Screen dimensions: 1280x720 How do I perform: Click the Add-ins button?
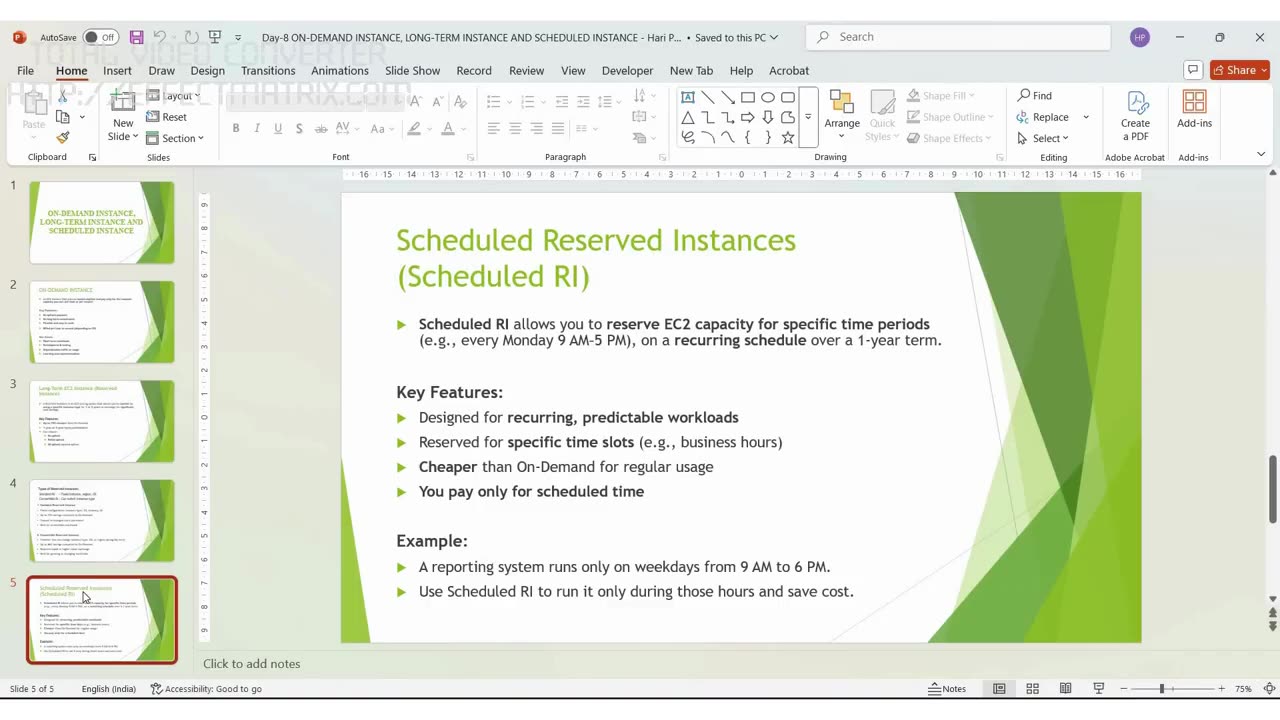[1194, 110]
